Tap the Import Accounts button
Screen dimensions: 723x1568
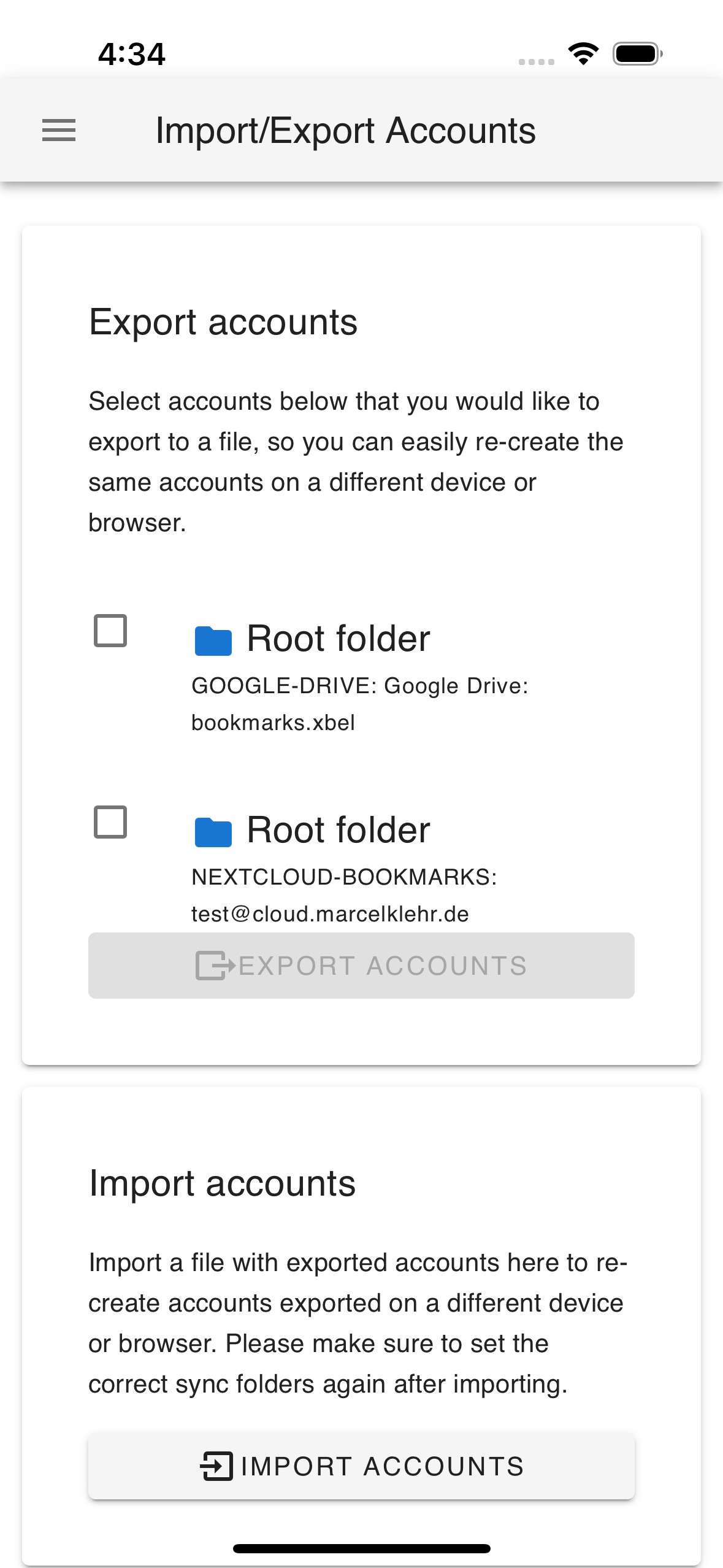click(361, 1466)
